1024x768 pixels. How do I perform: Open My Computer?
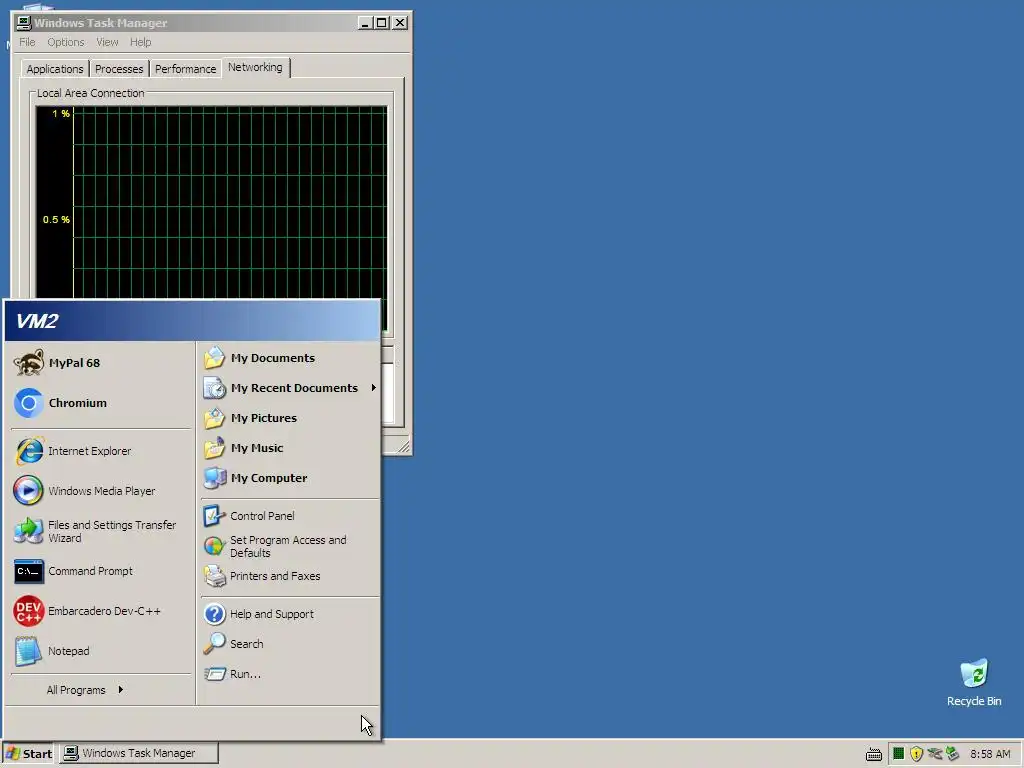(290, 478)
